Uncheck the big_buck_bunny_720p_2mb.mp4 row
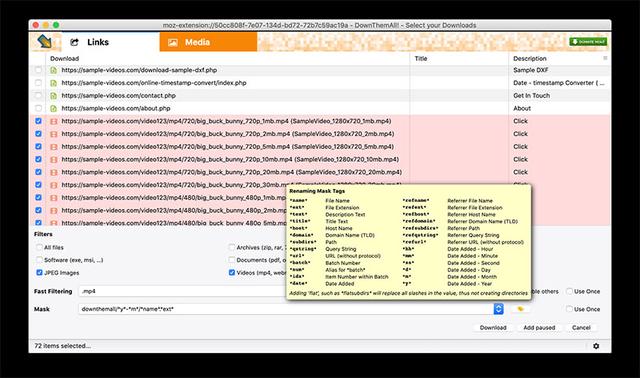 38,133
